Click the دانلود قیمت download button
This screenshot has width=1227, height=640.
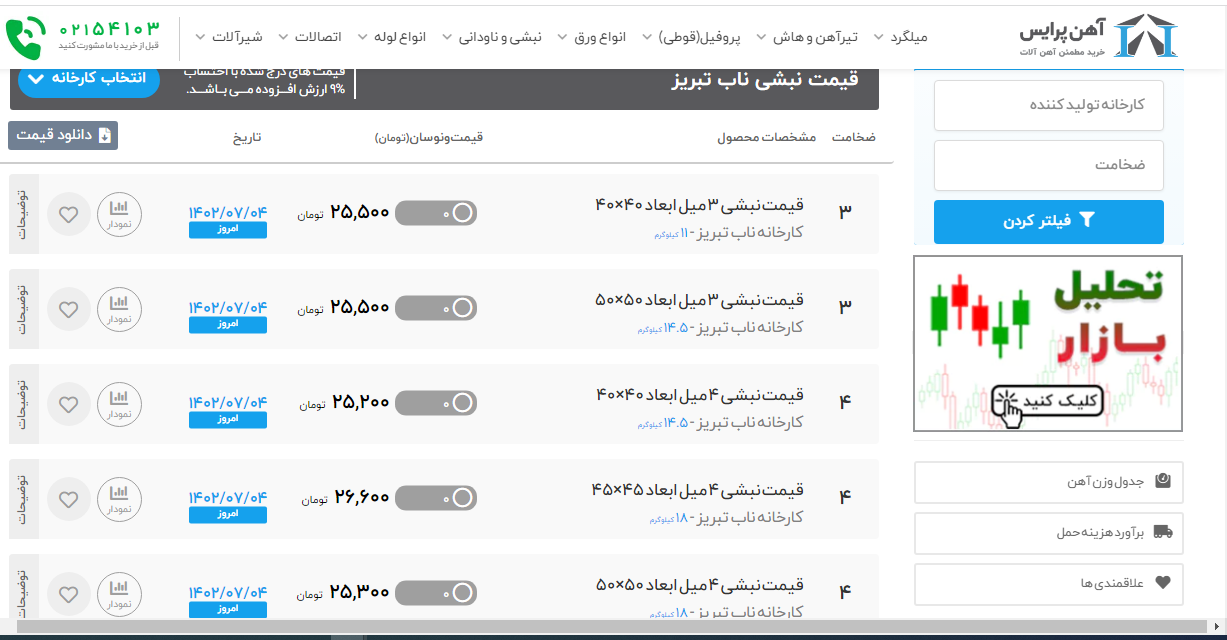pos(63,136)
